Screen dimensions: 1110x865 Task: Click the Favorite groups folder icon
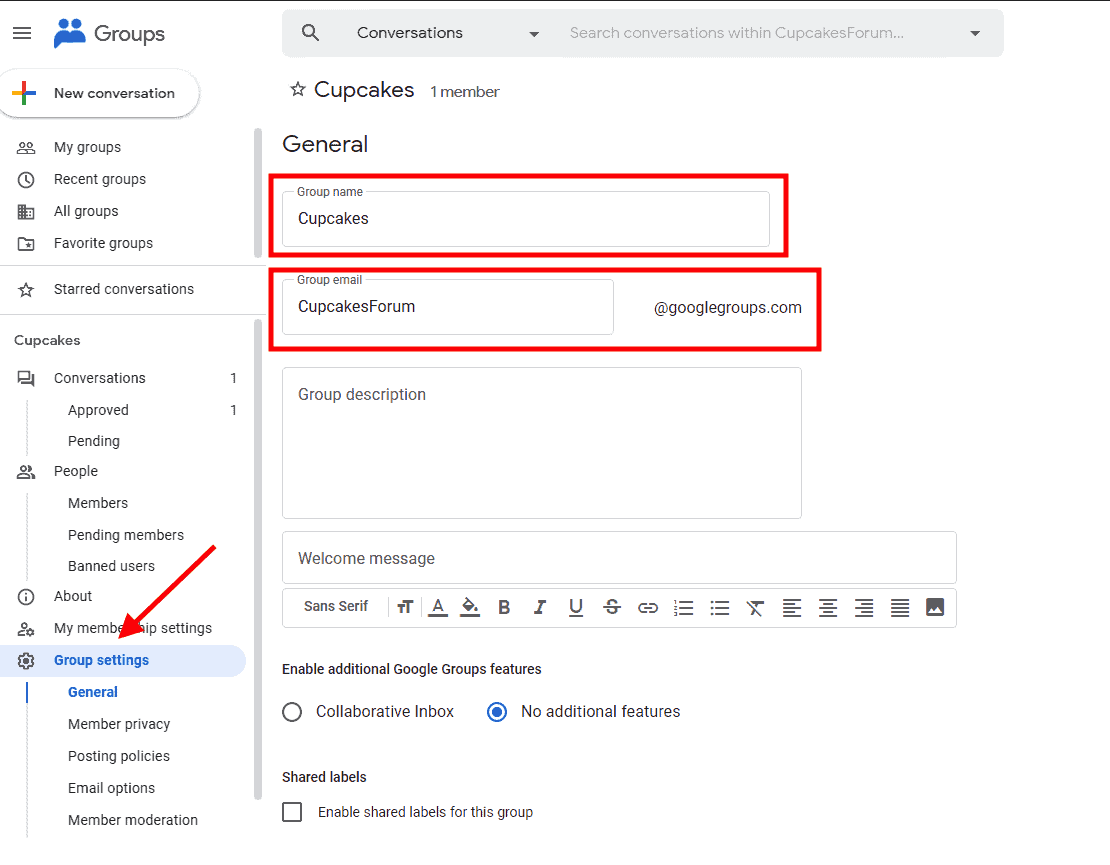point(26,244)
